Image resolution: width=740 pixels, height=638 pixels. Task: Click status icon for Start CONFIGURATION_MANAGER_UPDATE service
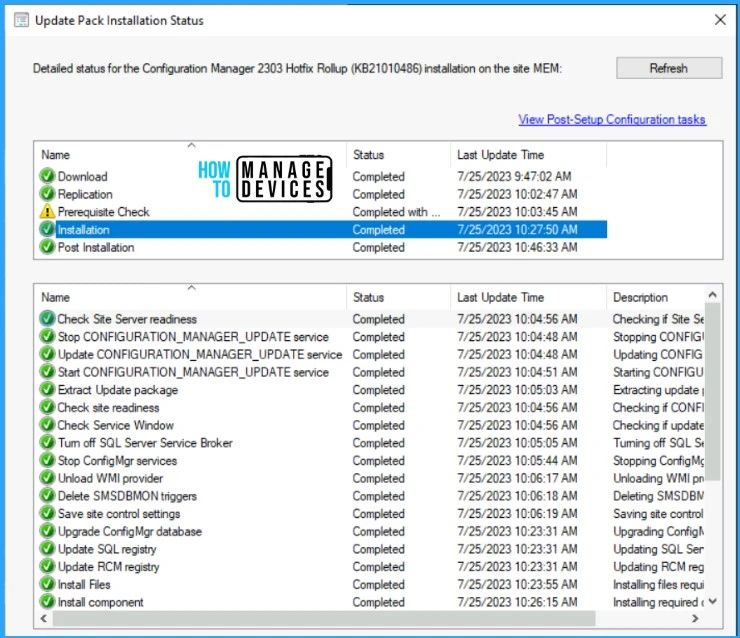[x=47, y=372]
